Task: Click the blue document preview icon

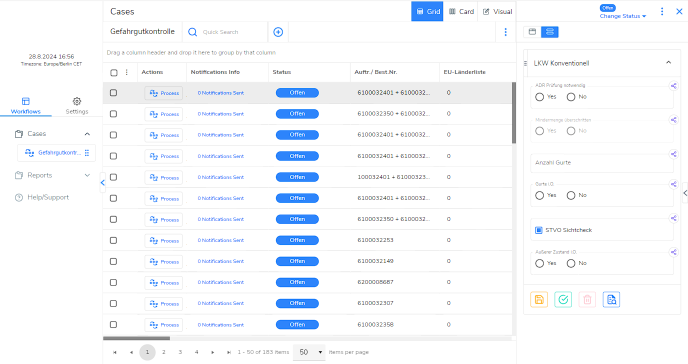Action: click(x=611, y=300)
